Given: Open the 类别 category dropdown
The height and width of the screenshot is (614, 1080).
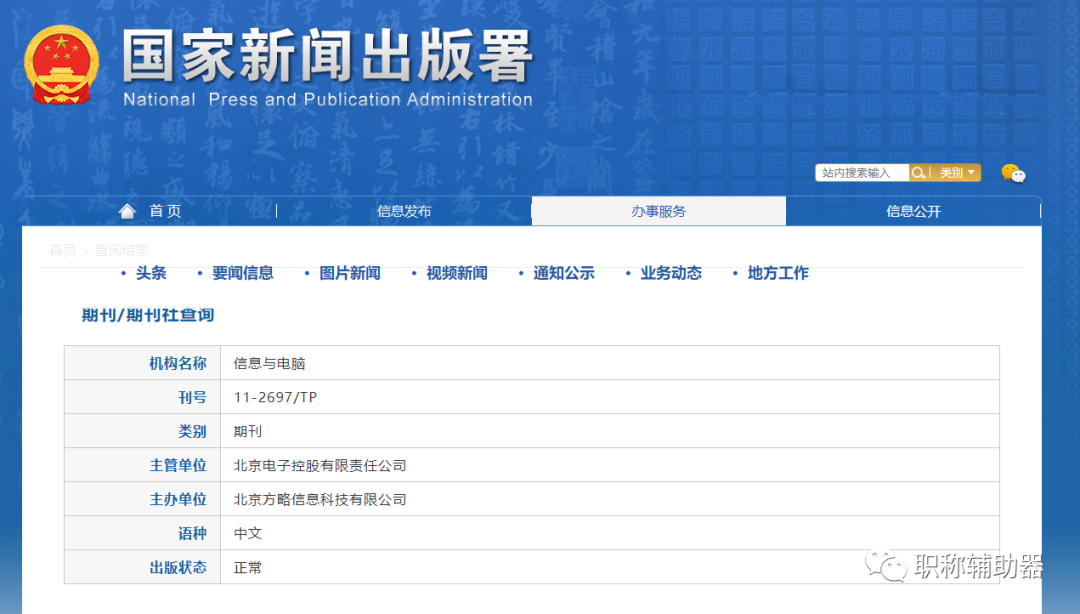Looking at the screenshot, I should pyautogui.click(x=952, y=172).
